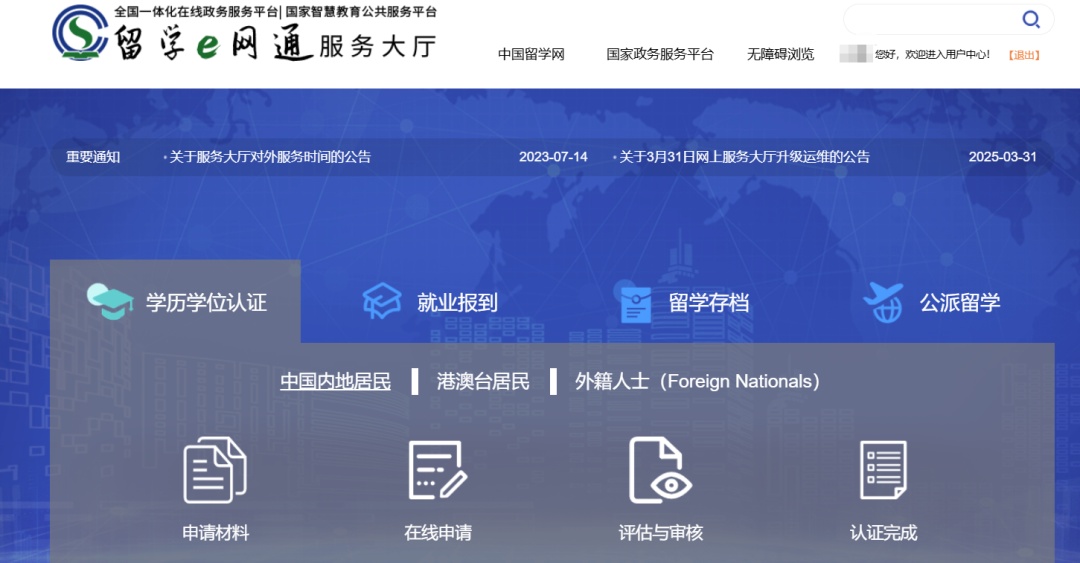Click the 申请材料 documents icon

(215, 470)
